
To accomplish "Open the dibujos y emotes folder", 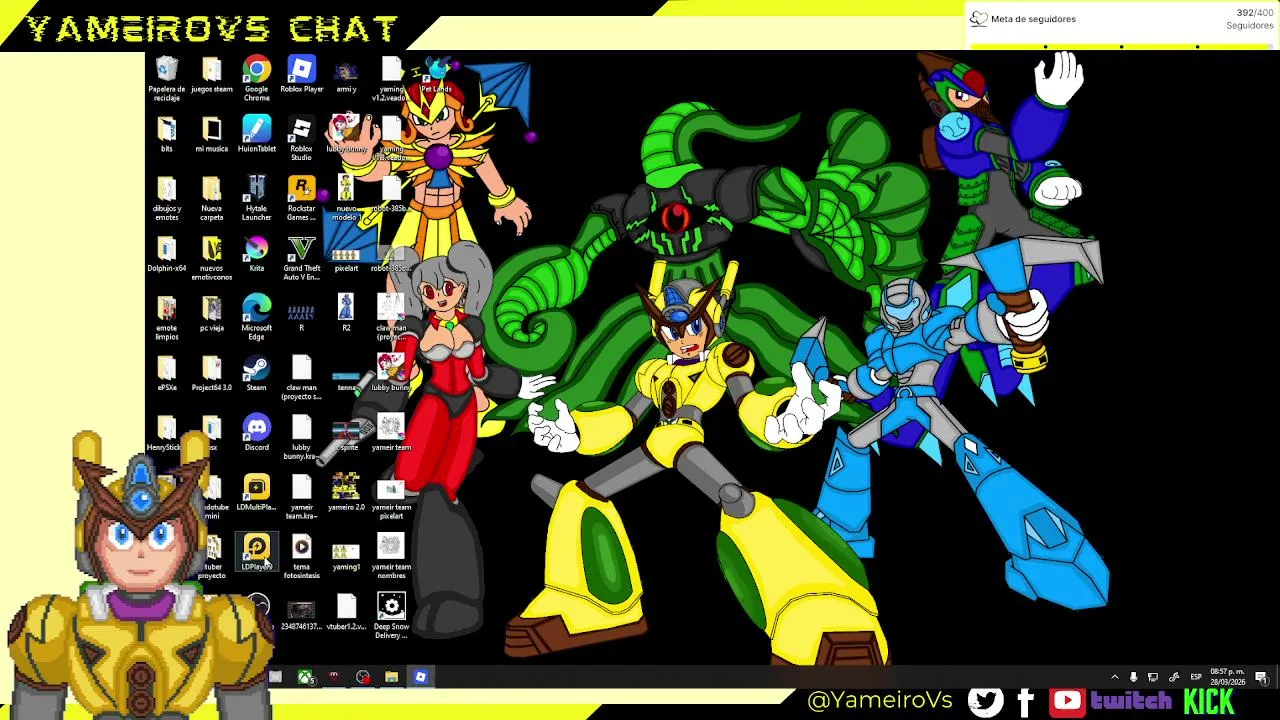I will 167,198.
